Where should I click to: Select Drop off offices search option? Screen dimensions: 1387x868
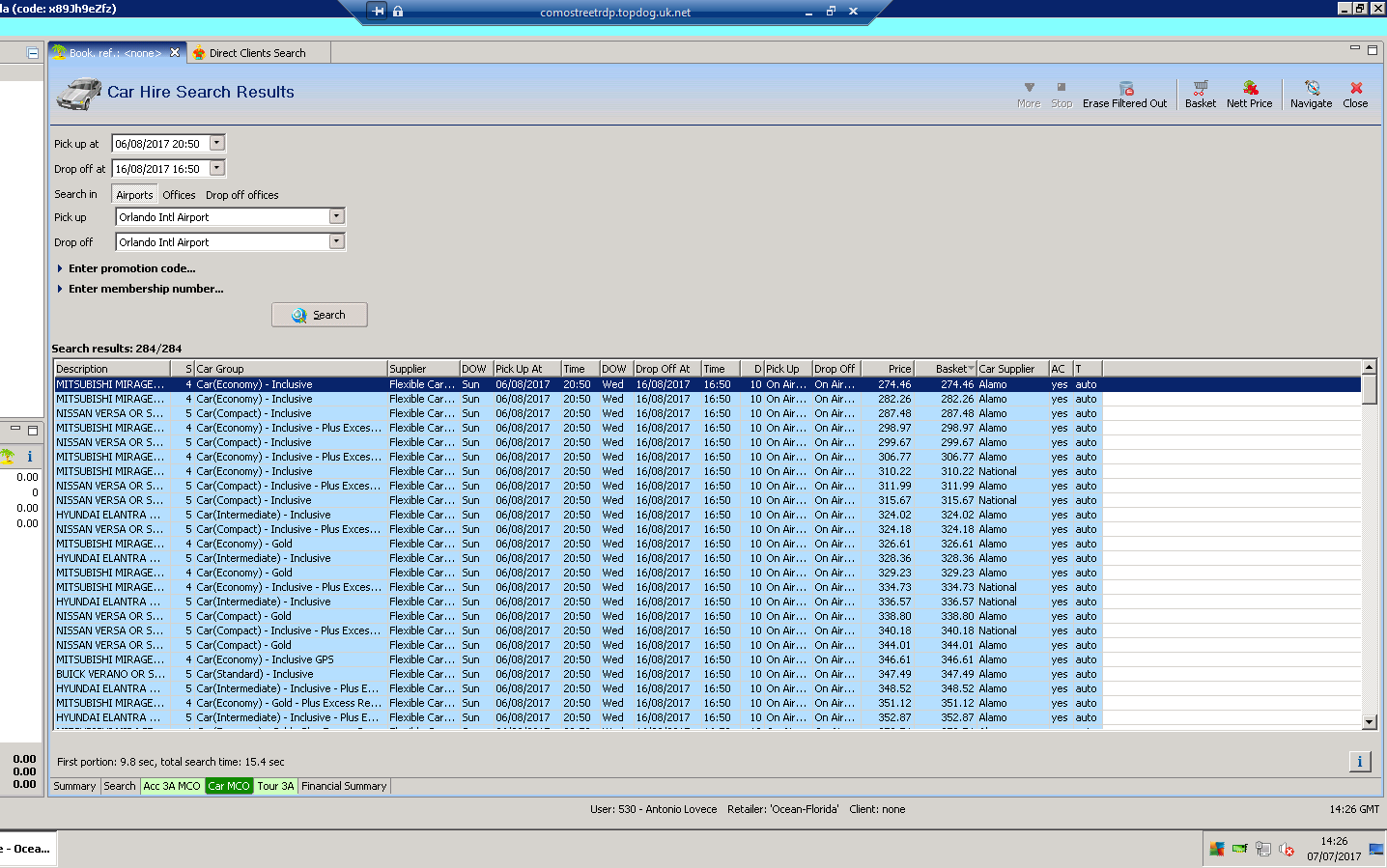[x=241, y=195]
